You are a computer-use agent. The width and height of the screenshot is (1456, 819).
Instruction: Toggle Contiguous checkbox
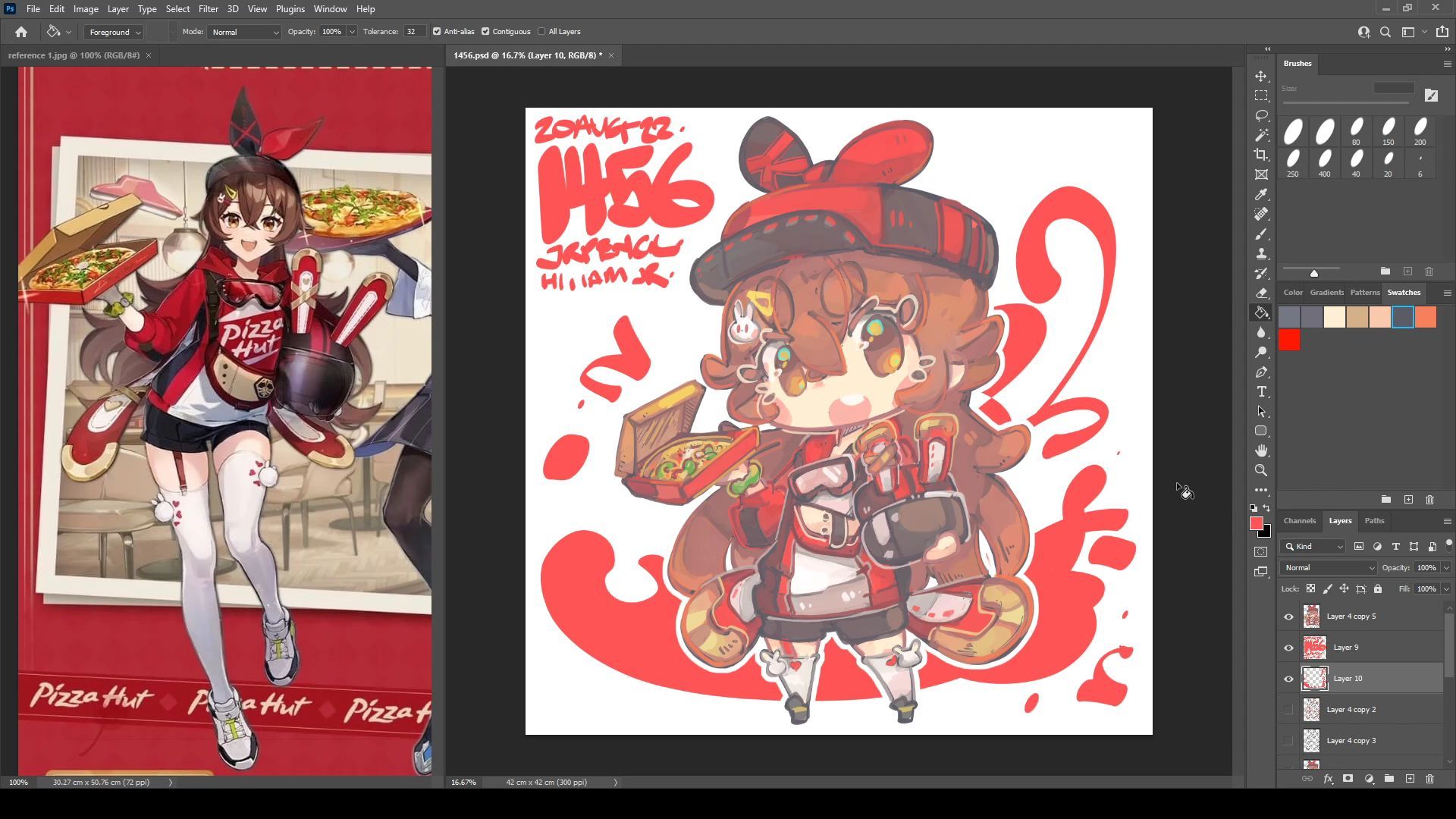click(485, 32)
